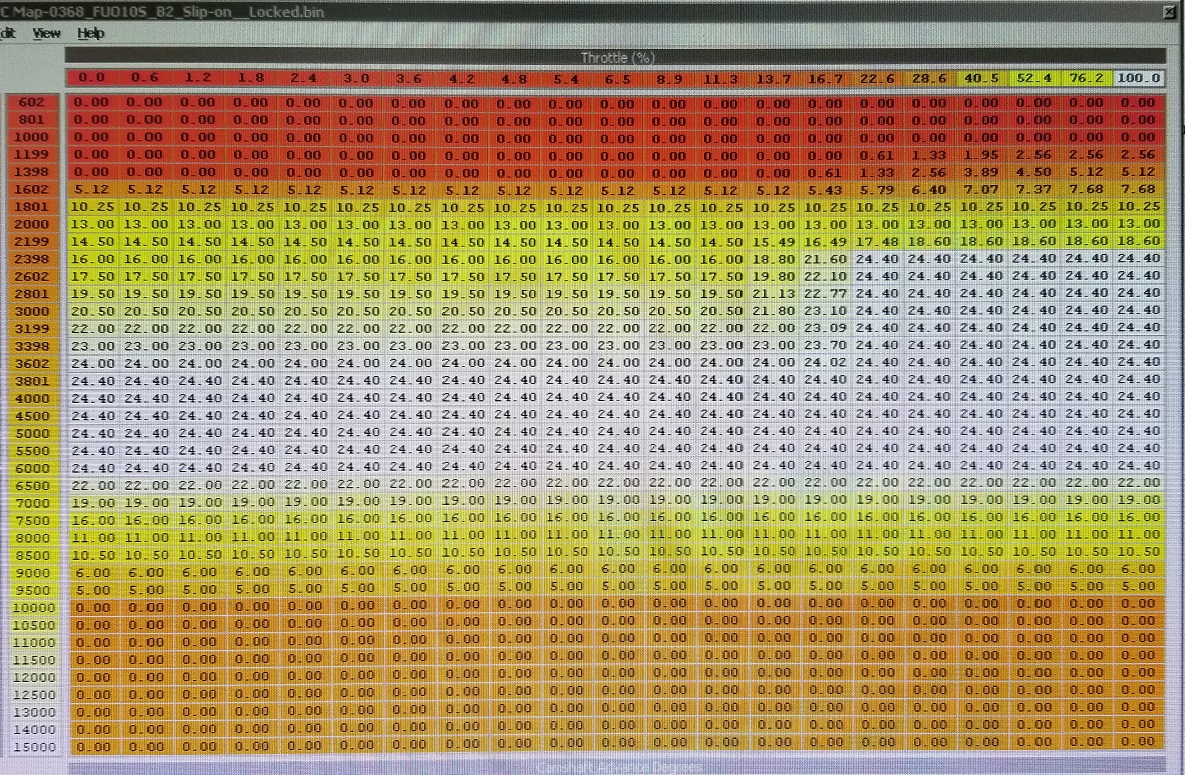This screenshot has height=775, width=1185.
Task: Select the cell with value 23.09
Action: [x=824, y=327]
